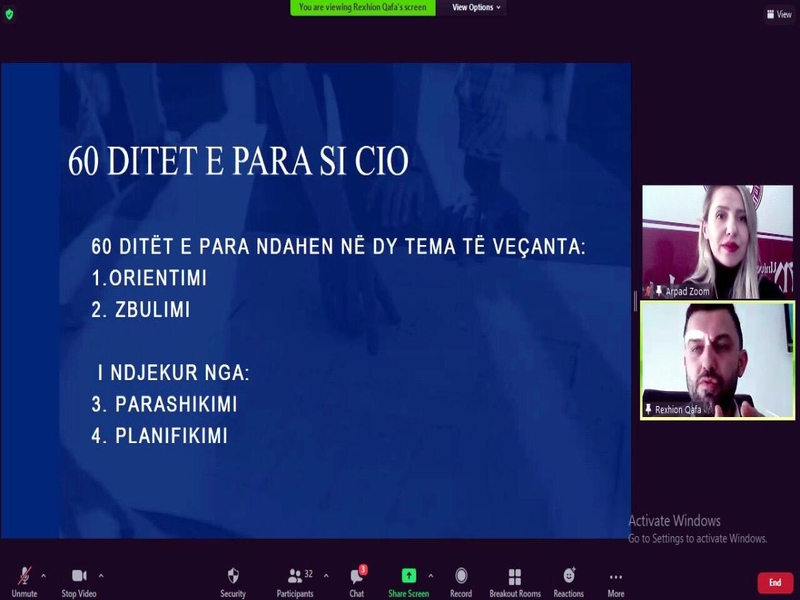Click the green screen-sharing status banner

coord(362,7)
